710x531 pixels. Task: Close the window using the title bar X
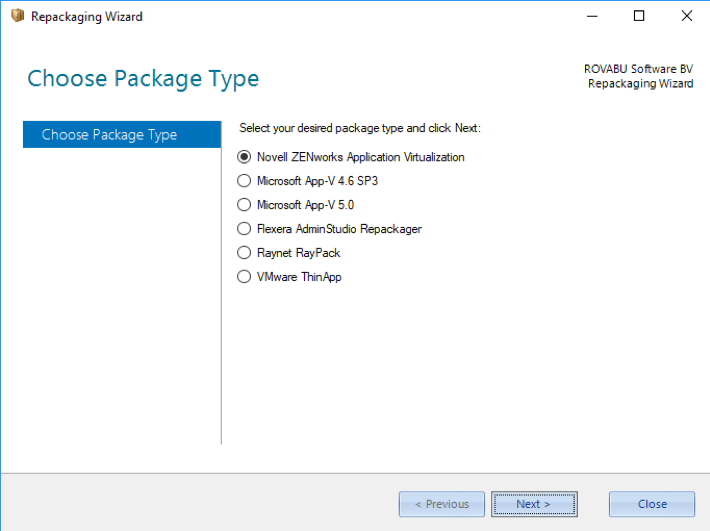(x=686, y=16)
